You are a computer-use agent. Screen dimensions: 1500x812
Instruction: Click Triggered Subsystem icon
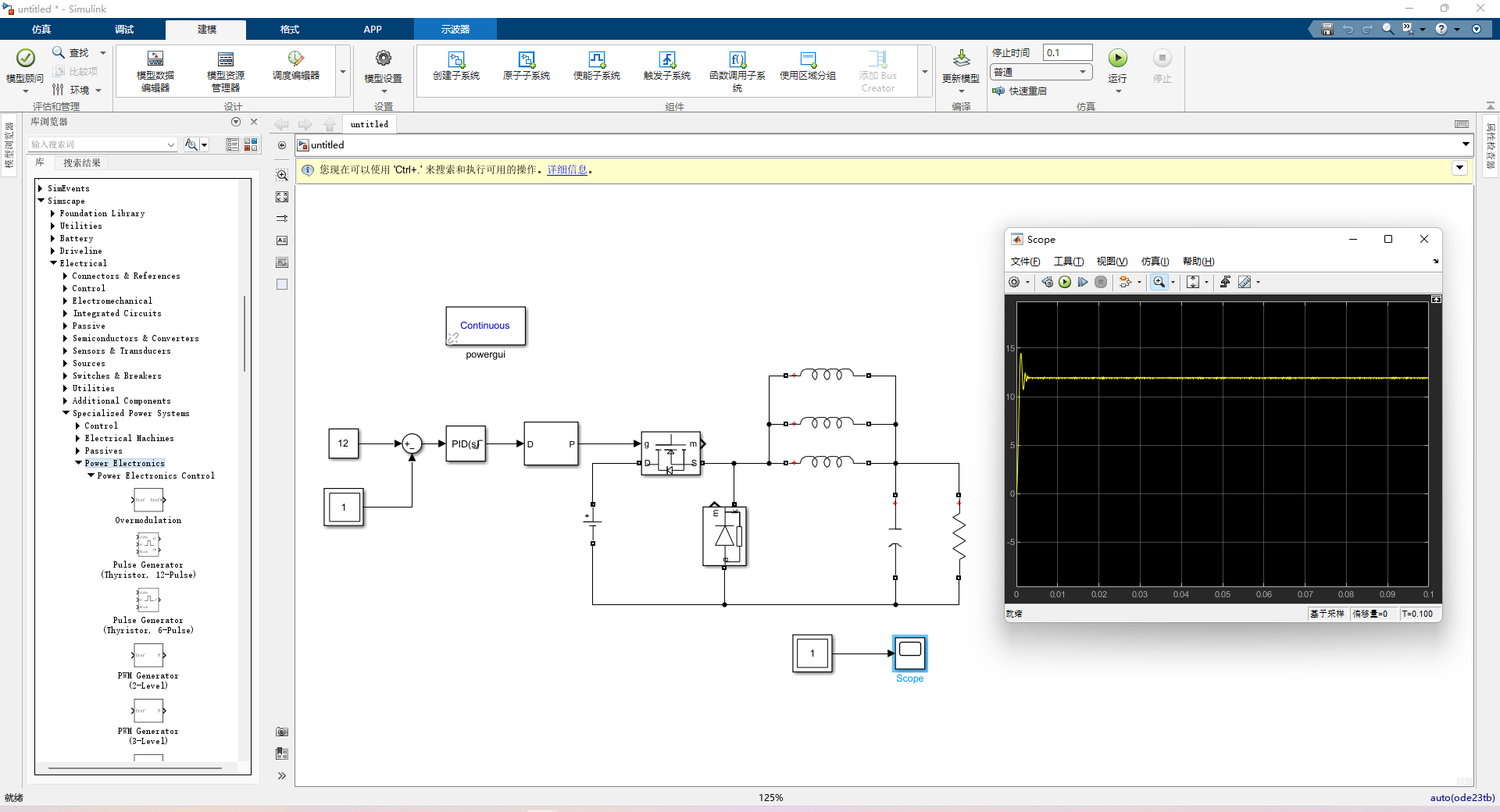pyautogui.click(x=667, y=59)
